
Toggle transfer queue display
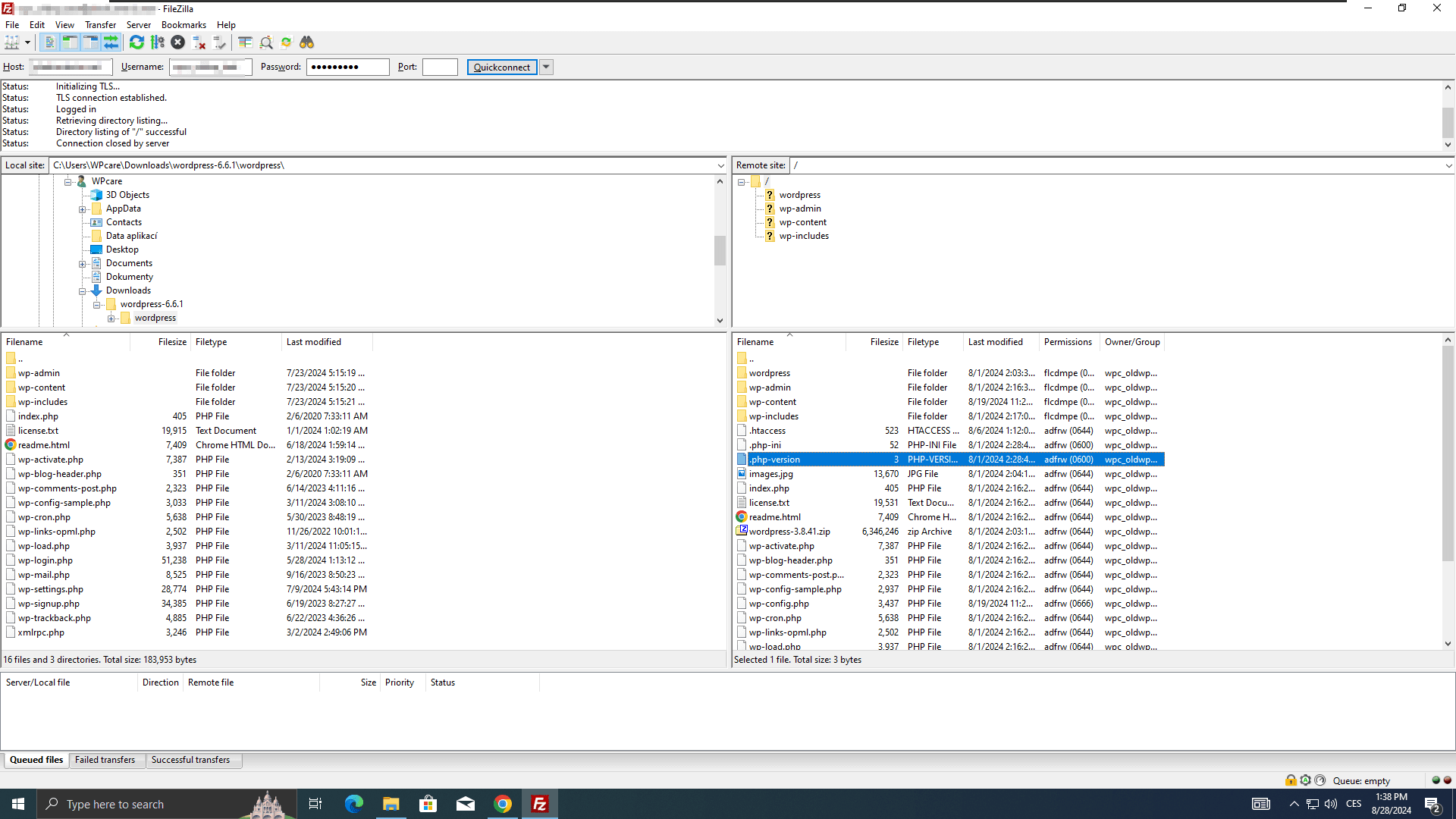(x=111, y=42)
